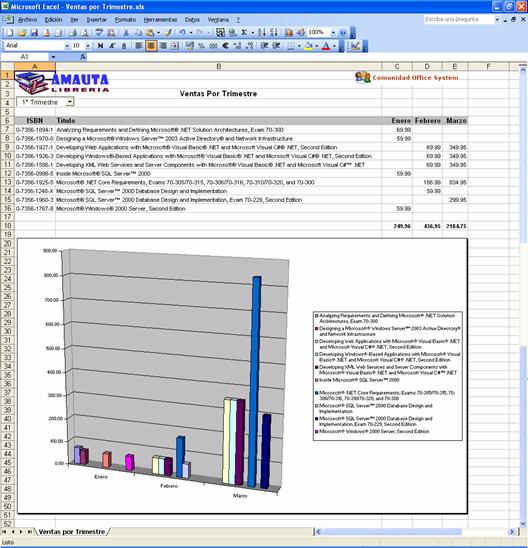Open the Formato menu
The image size is (528, 548).
pos(125,20)
